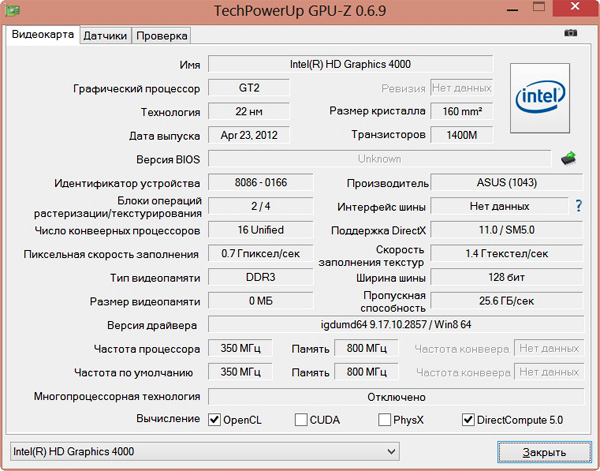This screenshot has height=471, width=600.
Task: Enable the CUDA checkbox
Action: point(302,420)
